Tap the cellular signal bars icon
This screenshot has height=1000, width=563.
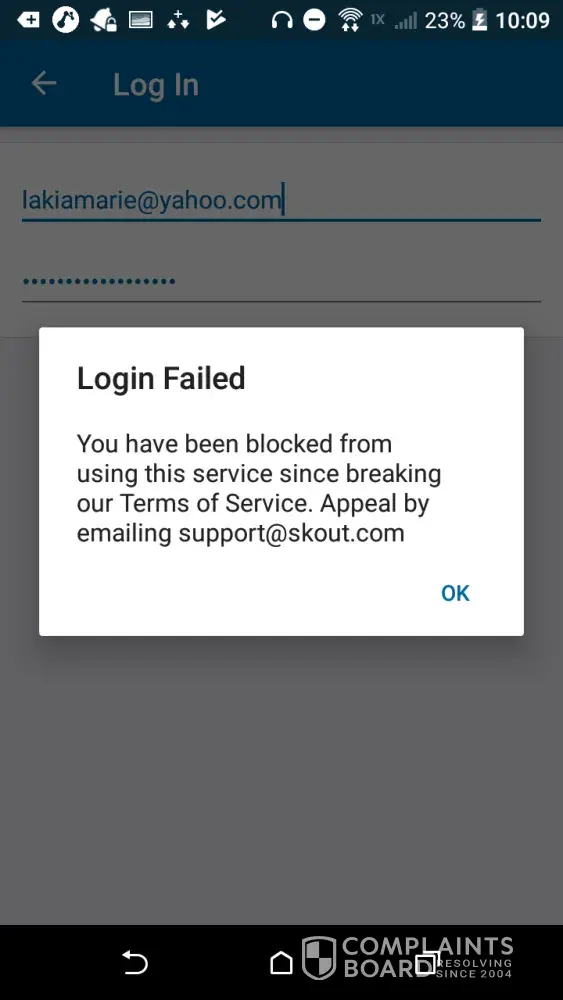[404, 22]
